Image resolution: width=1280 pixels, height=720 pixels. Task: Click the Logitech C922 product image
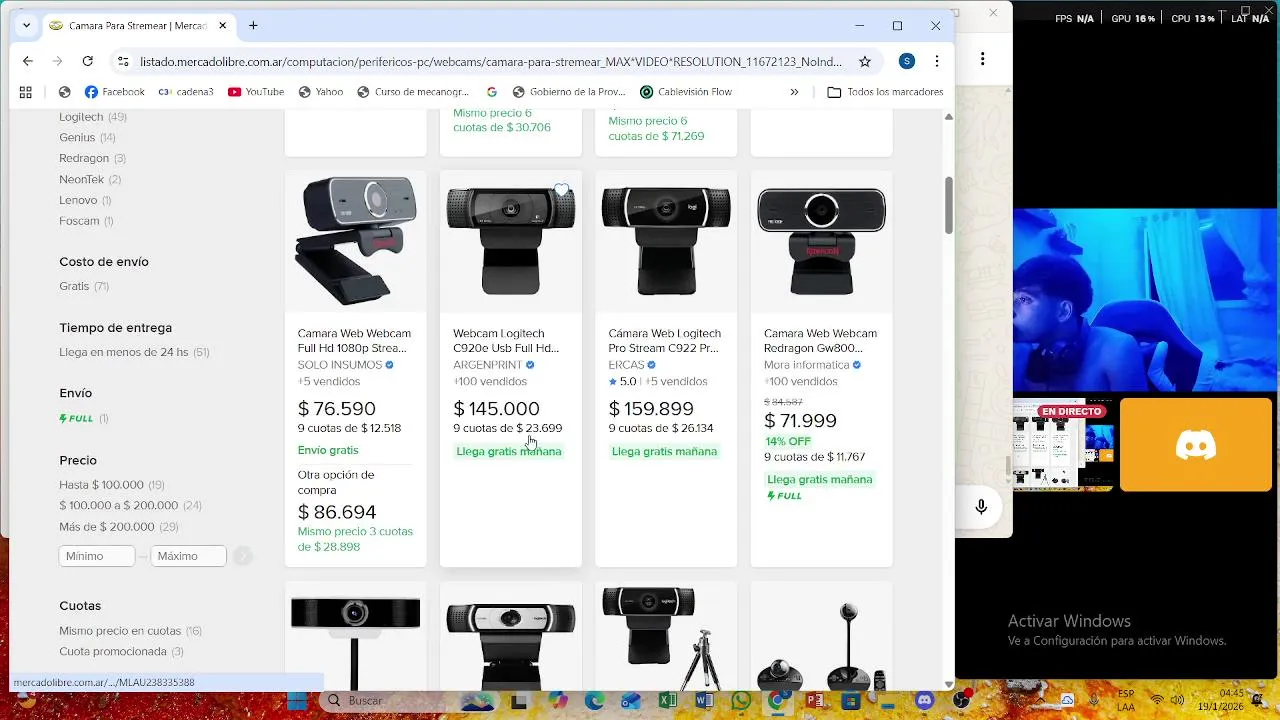[x=666, y=241]
